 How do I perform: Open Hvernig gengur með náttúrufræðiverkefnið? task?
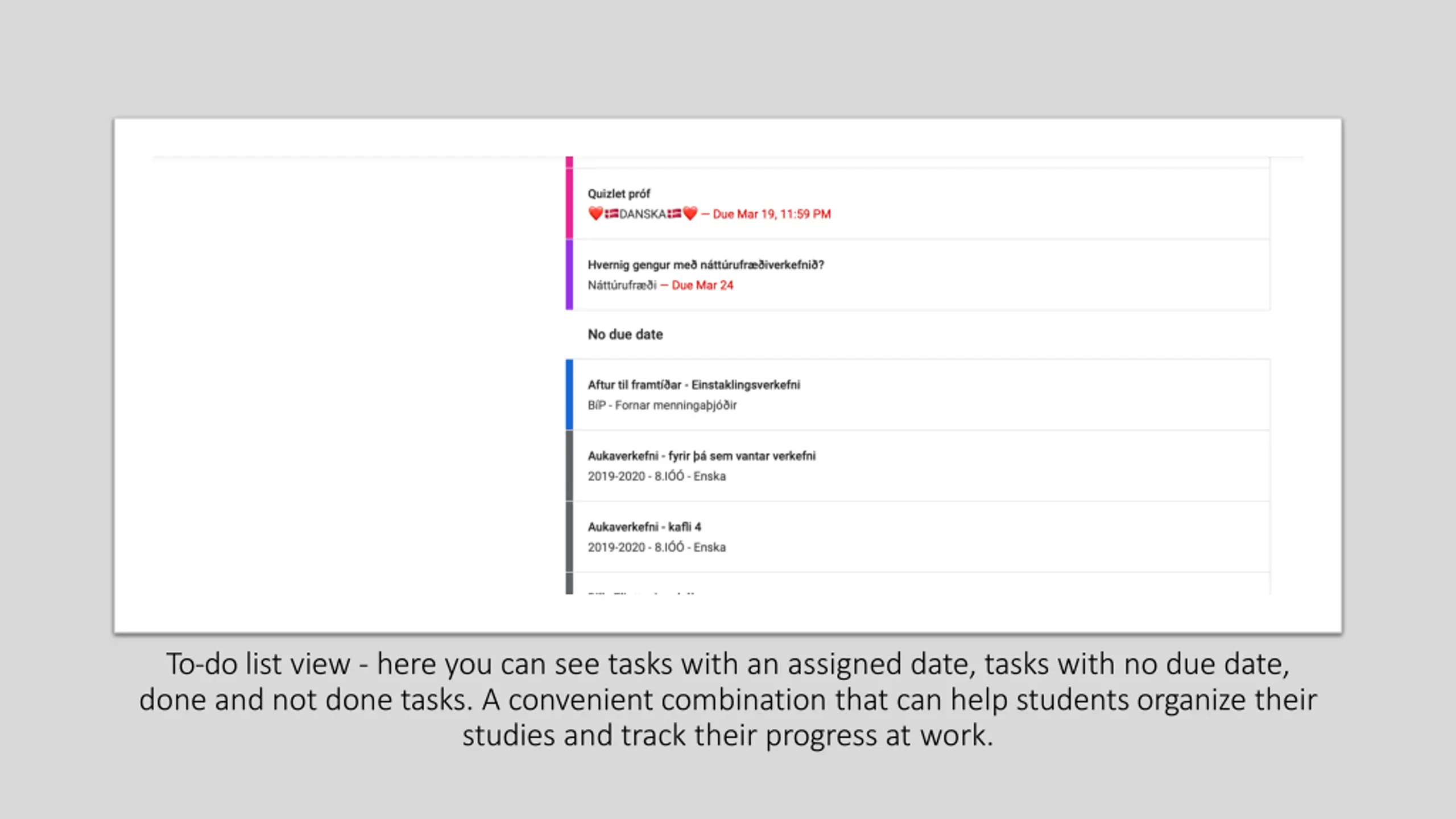(x=706, y=265)
